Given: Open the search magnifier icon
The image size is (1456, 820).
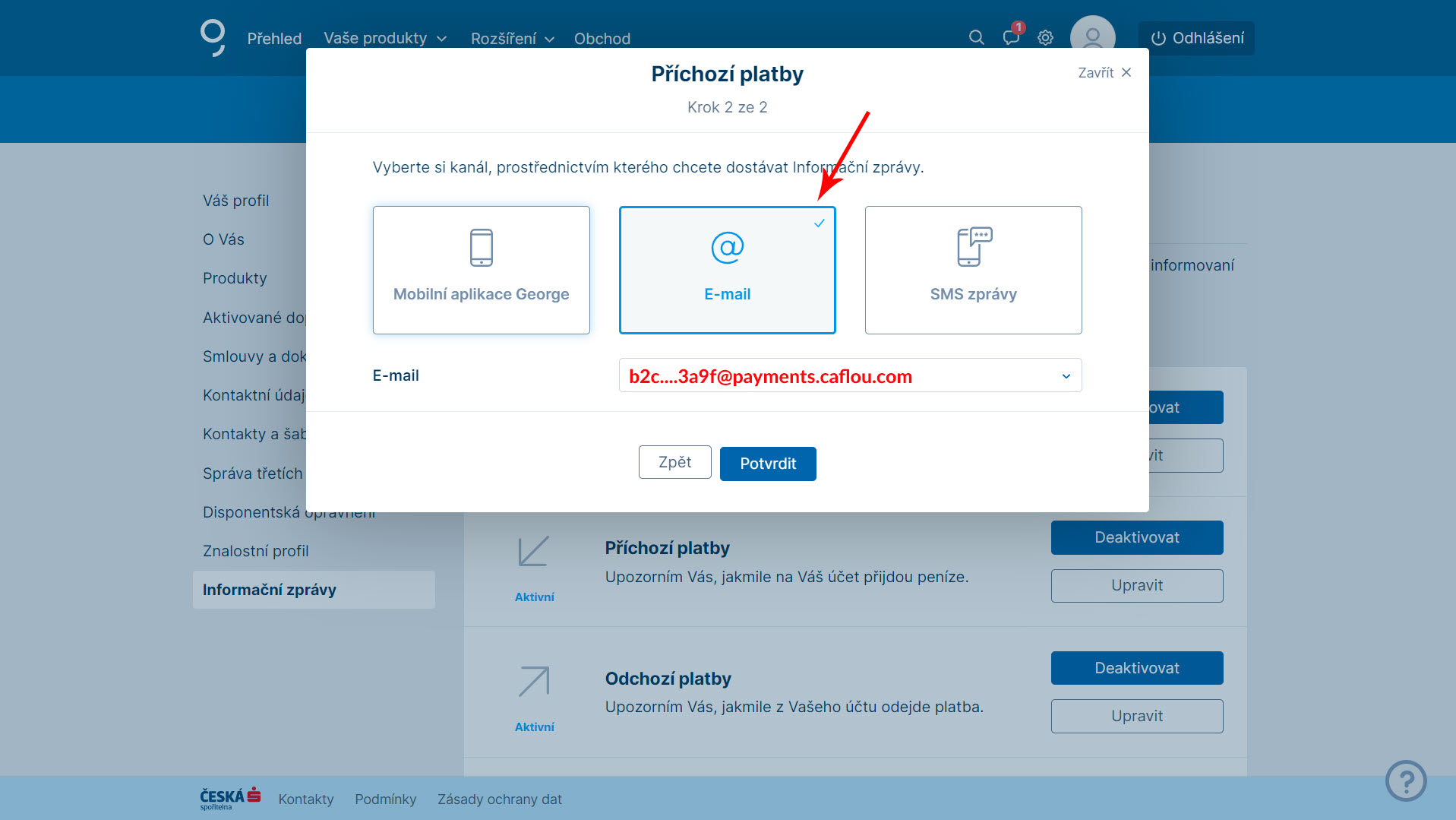Looking at the screenshot, I should (976, 38).
